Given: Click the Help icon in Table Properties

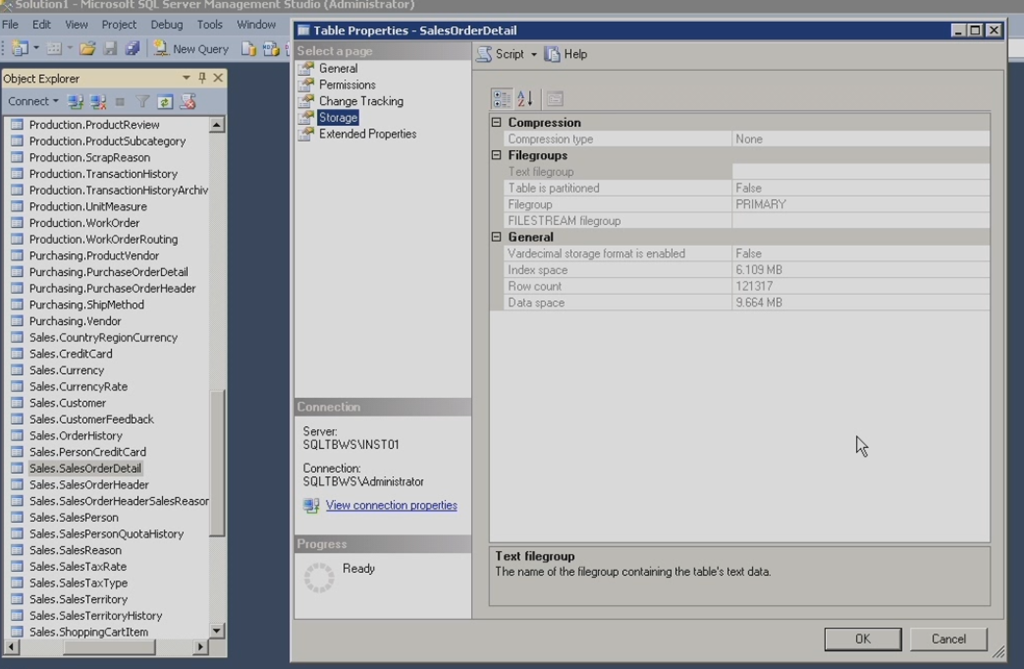Looking at the screenshot, I should [552, 54].
